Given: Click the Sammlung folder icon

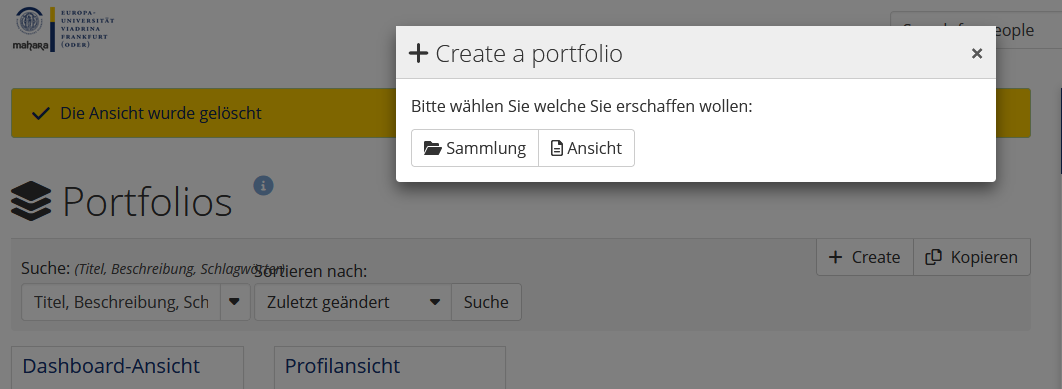Looking at the screenshot, I should click(432, 148).
